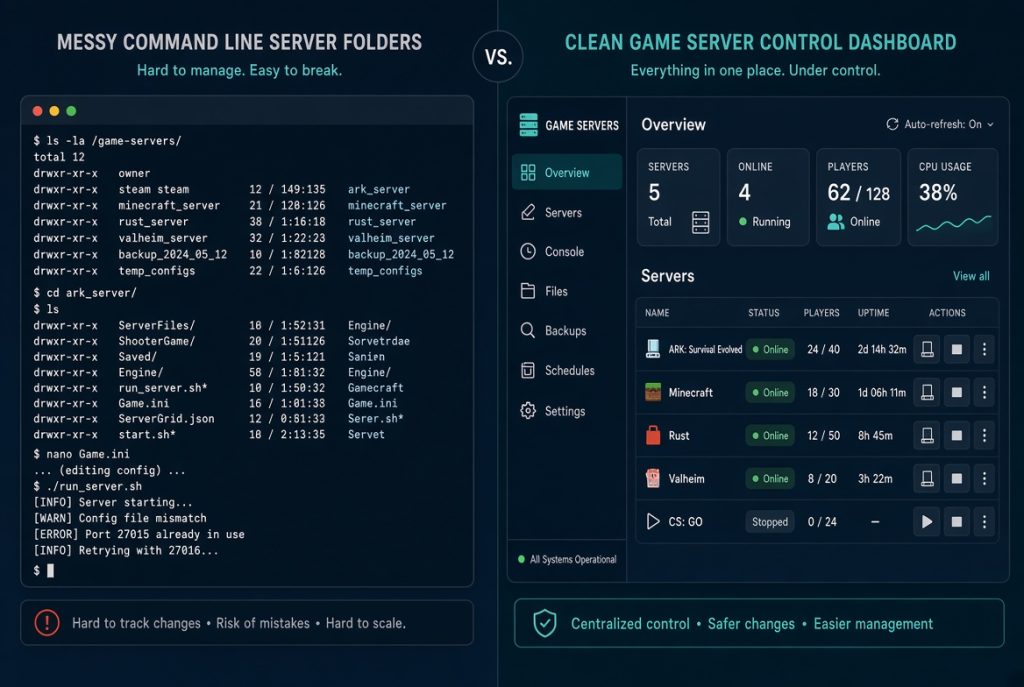Screen dimensions: 1024x687
Task: Click the Backups magnifier icon in sidebar
Action: pyautogui.click(x=528, y=330)
